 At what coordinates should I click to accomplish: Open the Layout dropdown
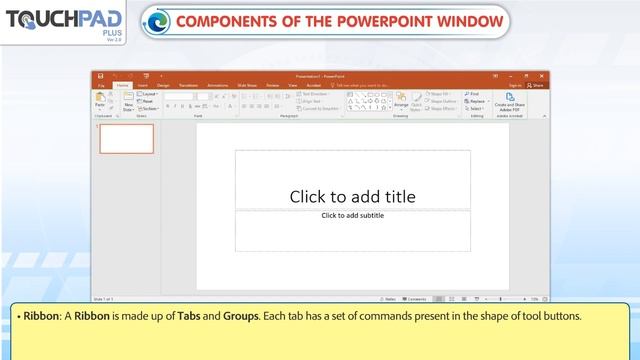[147, 94]
